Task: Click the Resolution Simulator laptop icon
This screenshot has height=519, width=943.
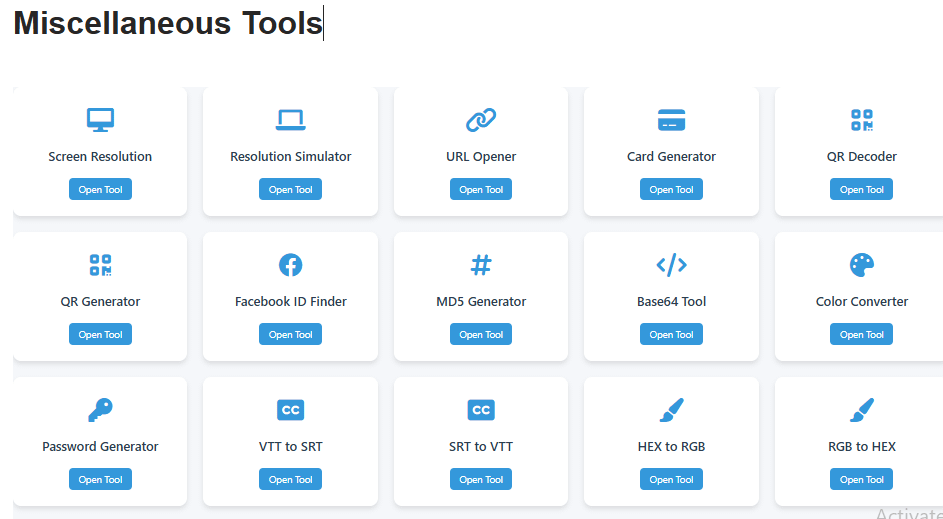Action: 290,120
